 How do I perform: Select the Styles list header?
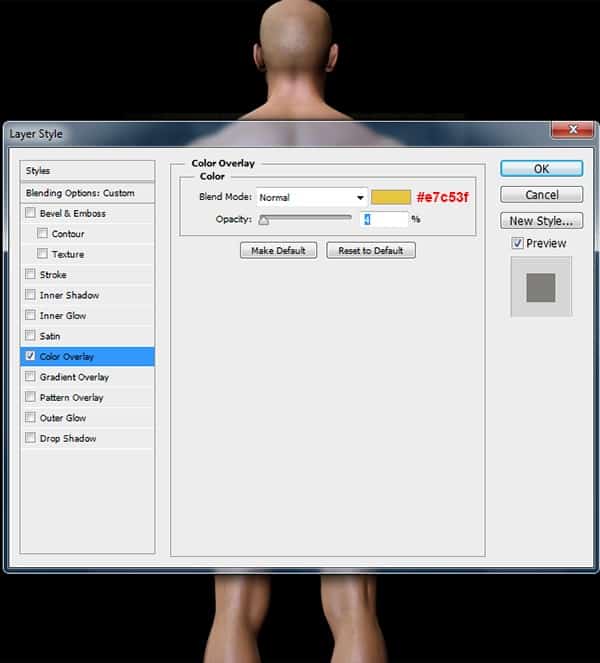coord(88,171)
